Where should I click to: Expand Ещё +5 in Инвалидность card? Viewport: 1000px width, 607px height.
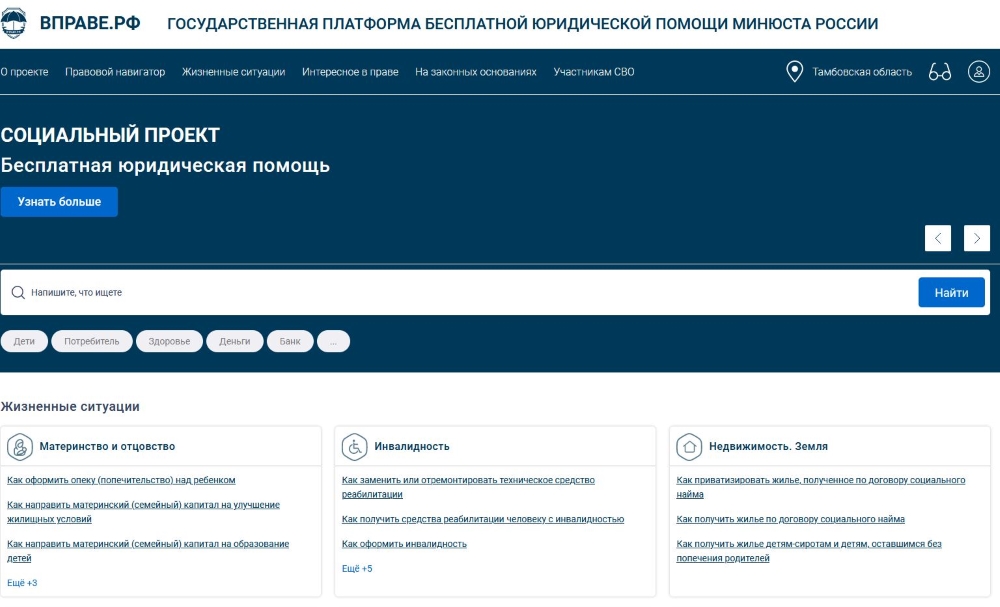point(357,569)
